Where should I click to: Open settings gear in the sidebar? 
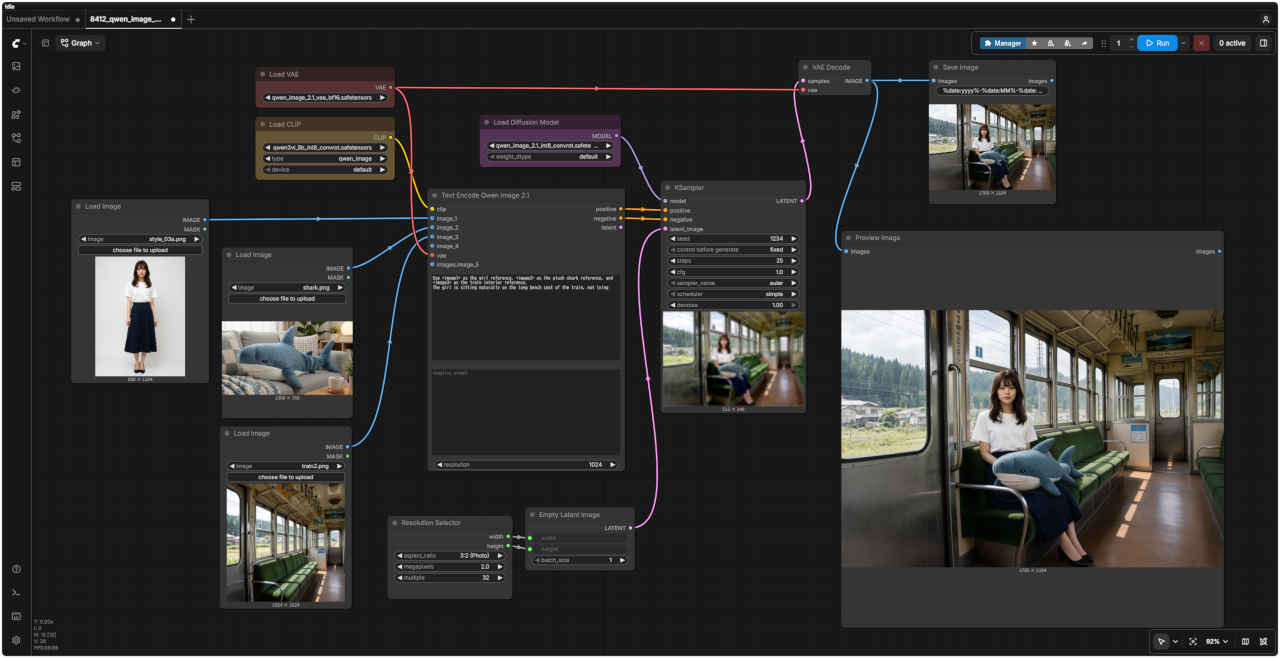16,640
